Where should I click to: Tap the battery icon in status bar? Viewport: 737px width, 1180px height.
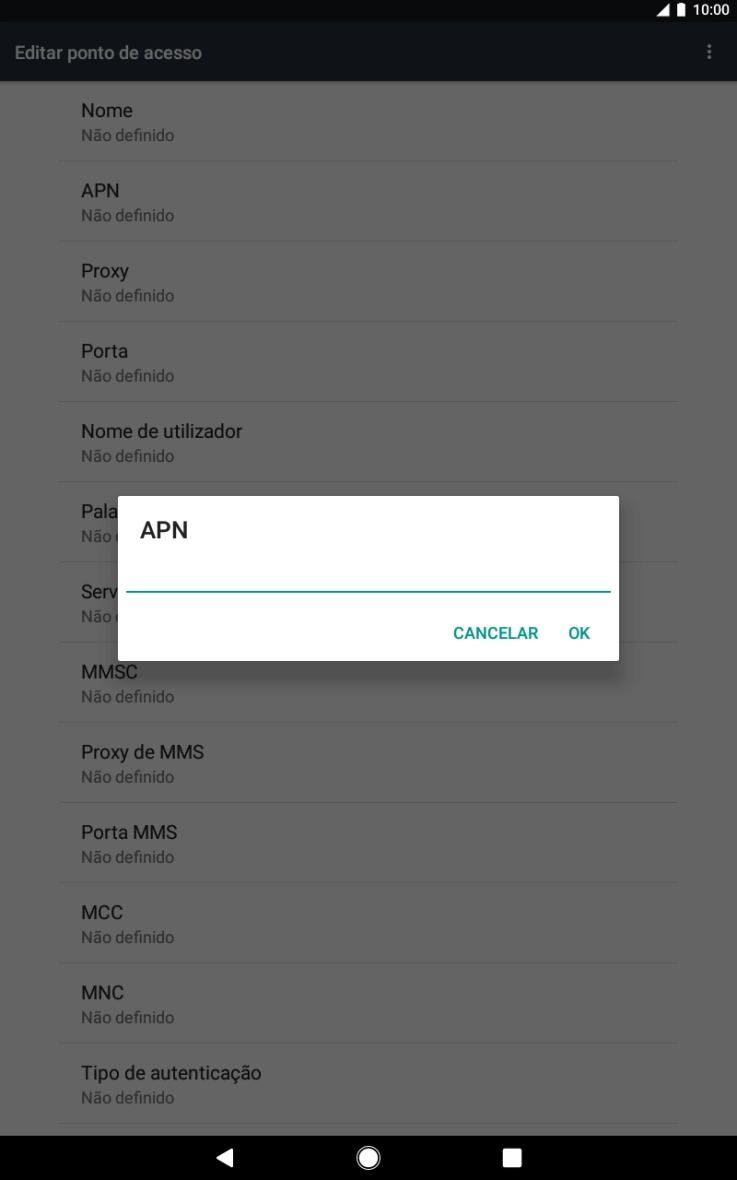point(681,10)
